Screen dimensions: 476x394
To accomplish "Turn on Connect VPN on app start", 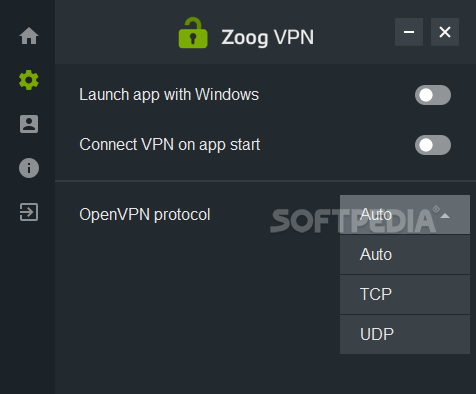I will click(x=433, y=145).
